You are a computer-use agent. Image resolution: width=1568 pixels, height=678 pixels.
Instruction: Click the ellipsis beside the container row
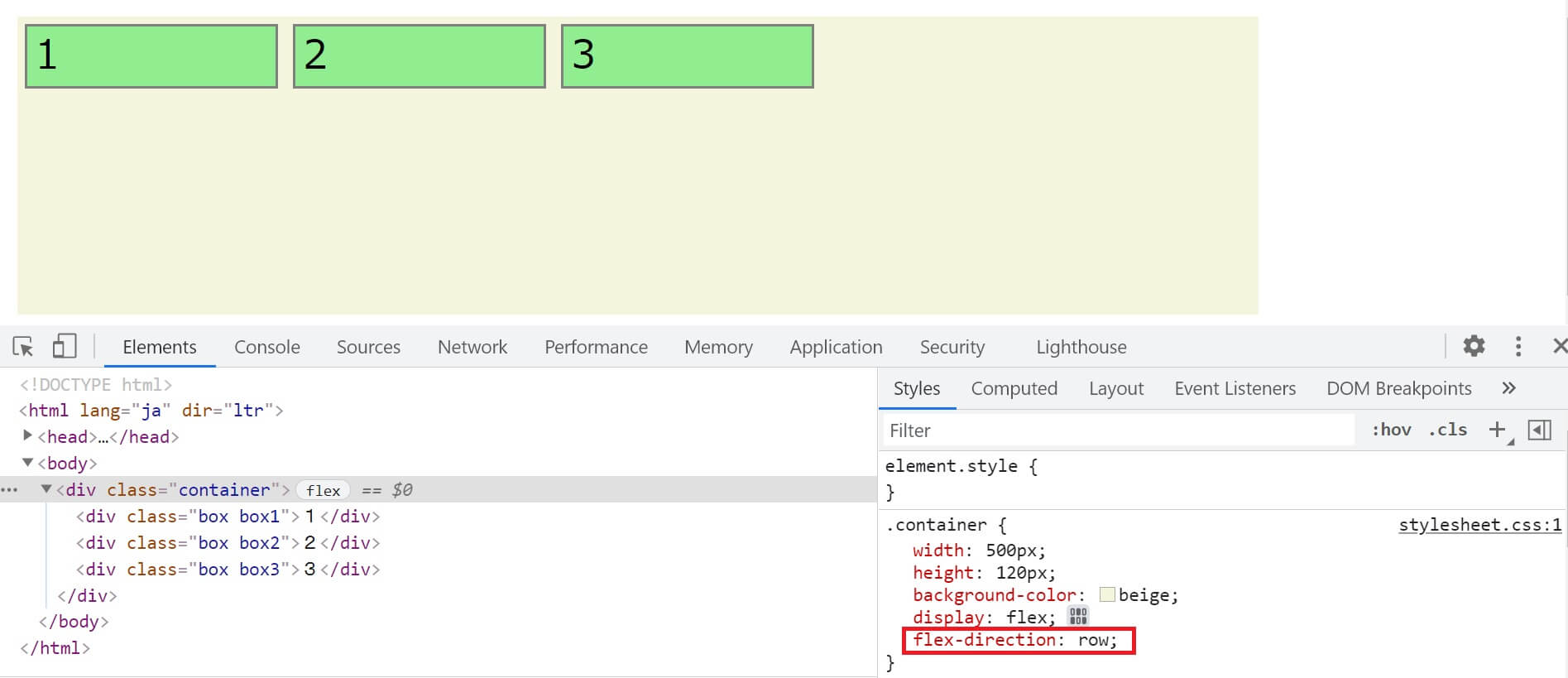coord(10,490)
